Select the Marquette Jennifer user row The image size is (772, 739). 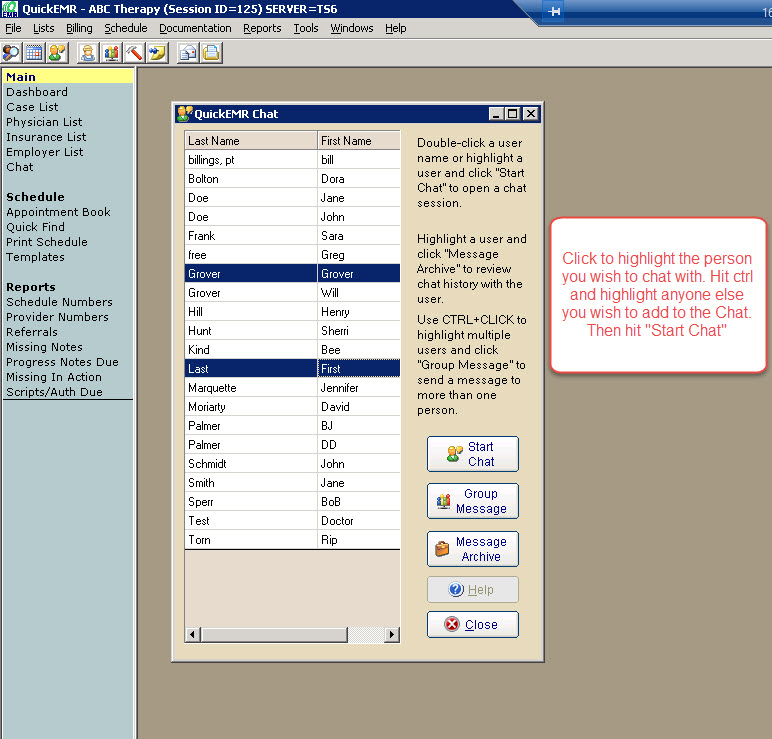292,388
